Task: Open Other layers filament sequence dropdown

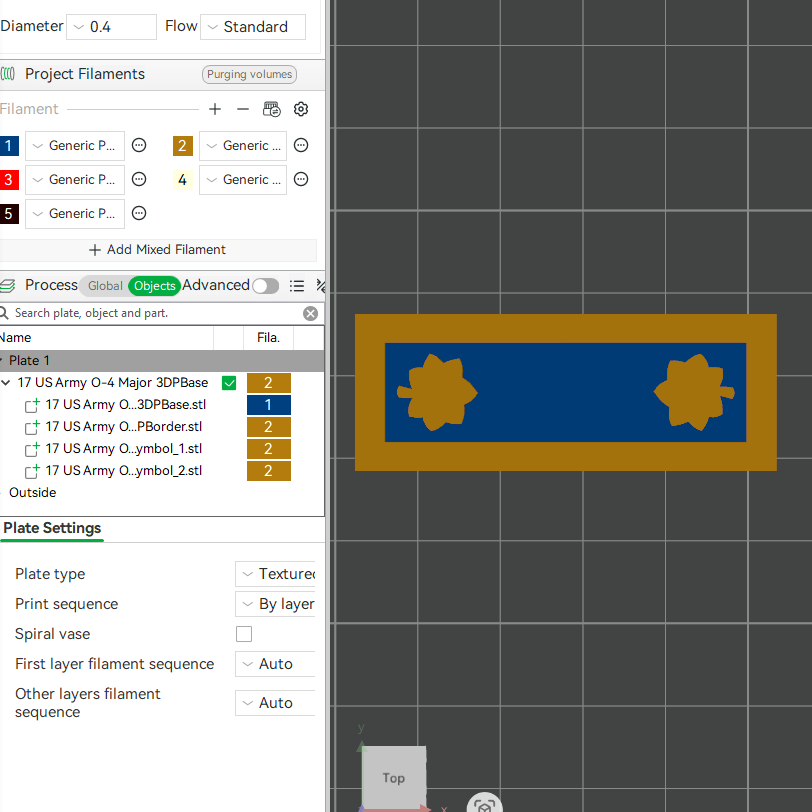Action: [275, 703]
